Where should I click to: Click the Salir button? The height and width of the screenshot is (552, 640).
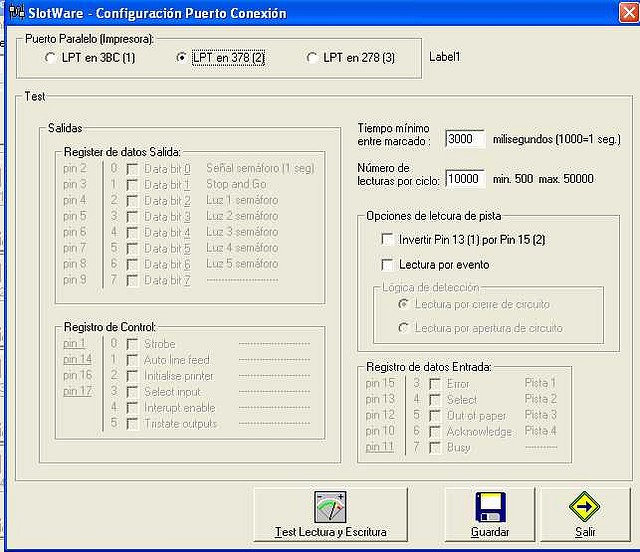click(585, 514)
